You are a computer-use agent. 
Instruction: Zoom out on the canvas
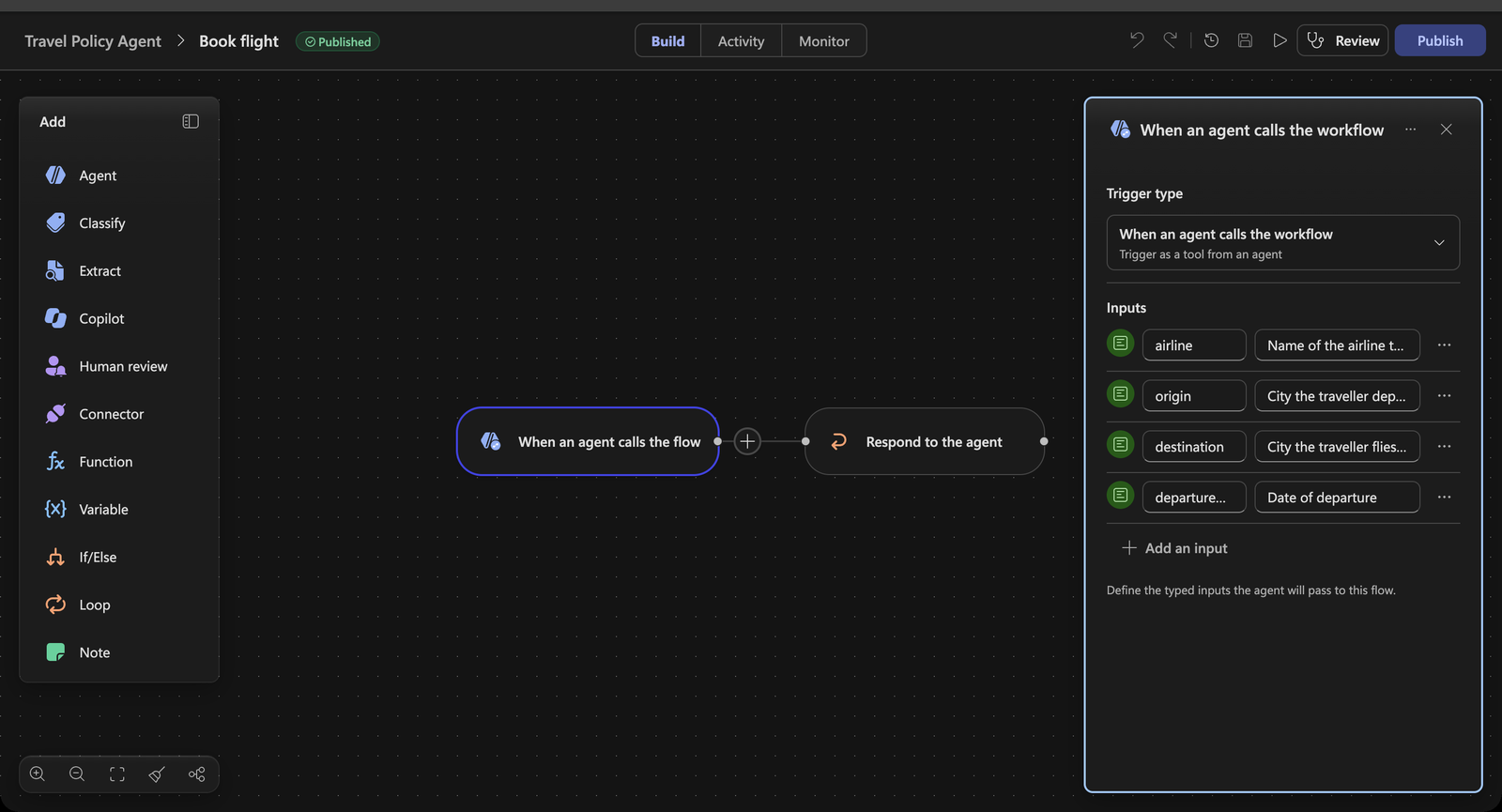click(77, 774)
